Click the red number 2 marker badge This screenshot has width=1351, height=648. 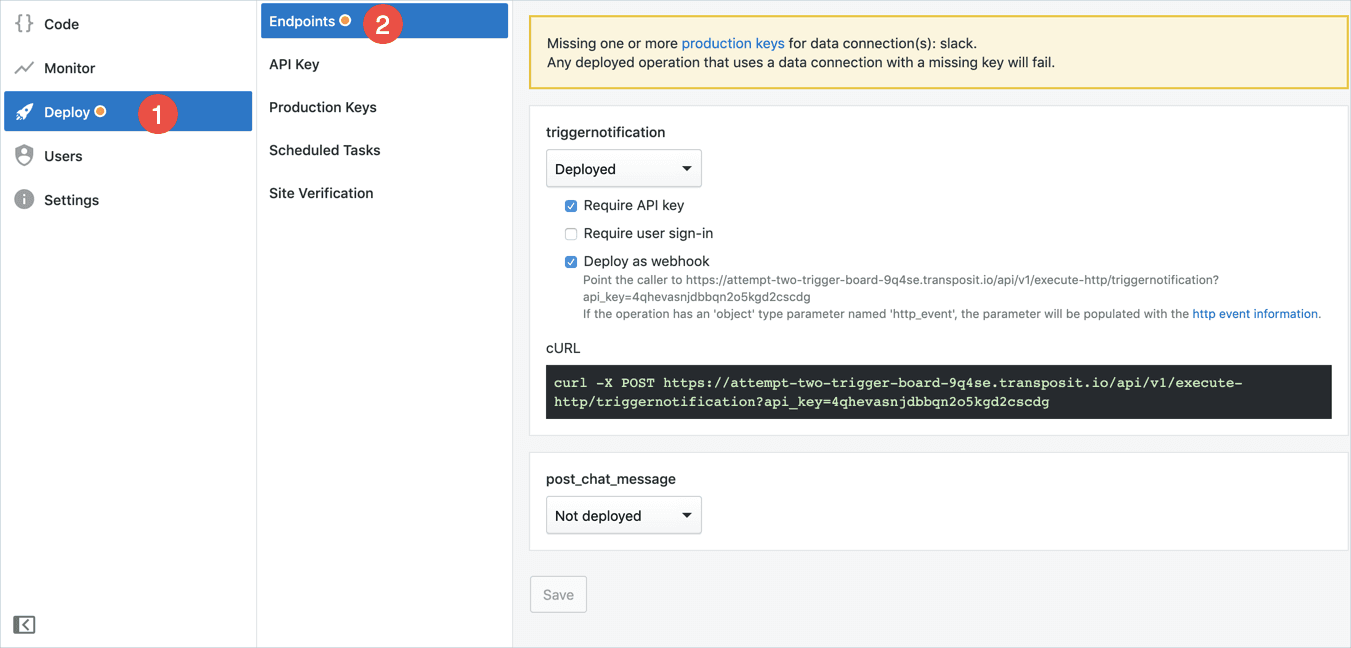coord(382,25)
